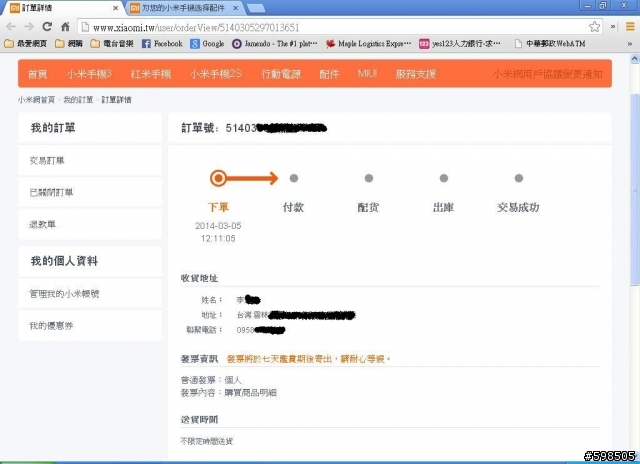Click the browser forward arrow
The height and width of the screenshot is (464, 640).
click(x=29, y=27)
